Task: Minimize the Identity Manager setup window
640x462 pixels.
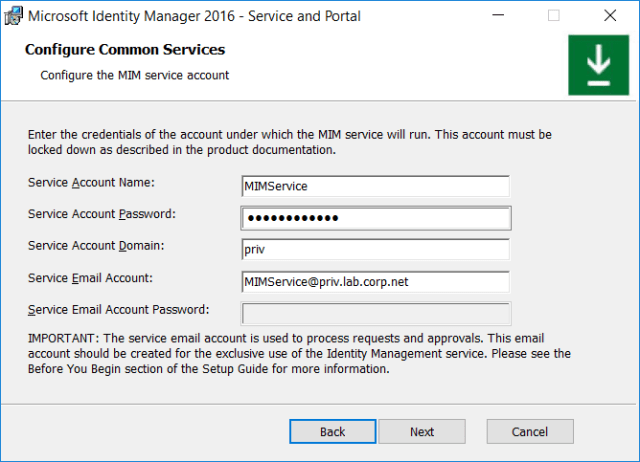Action: (496, 16)
